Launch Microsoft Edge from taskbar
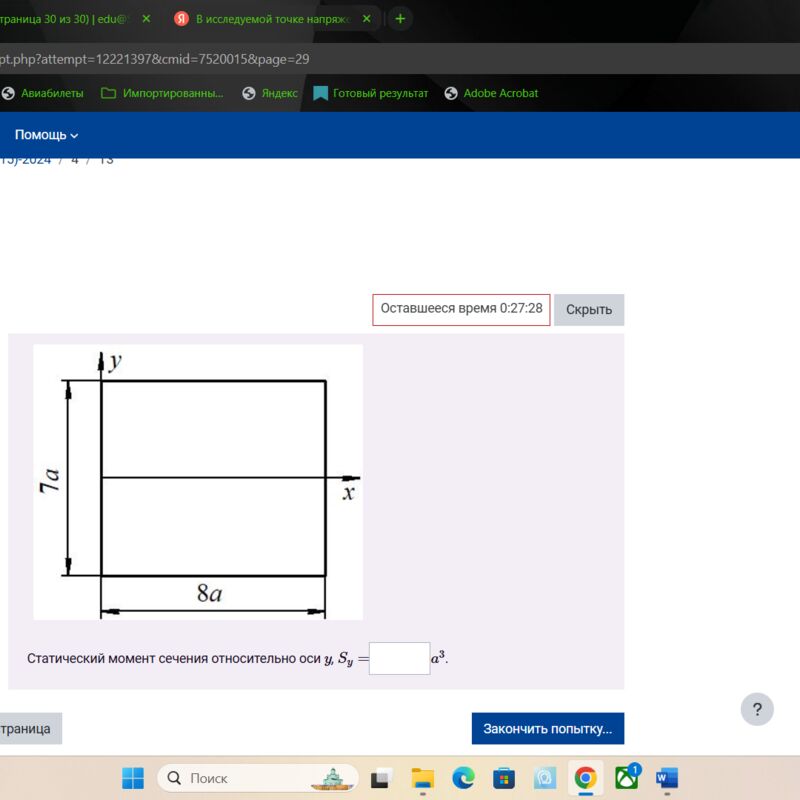The image size is (800, 800). (463, 778)
